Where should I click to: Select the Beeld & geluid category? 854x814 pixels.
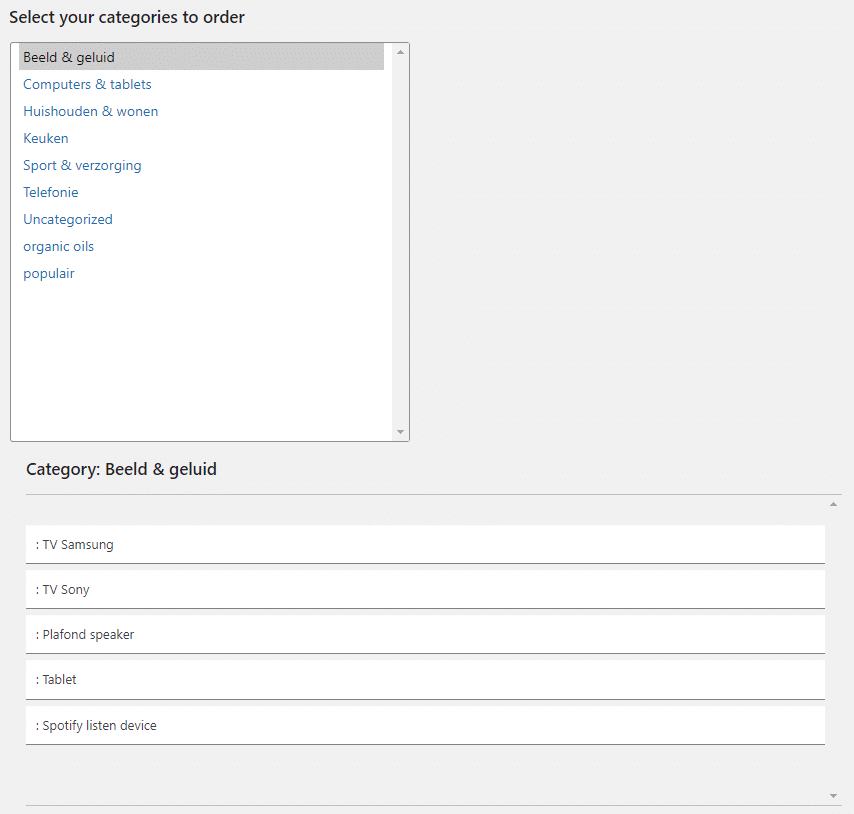pyautogui.click(x=201, y=57)
